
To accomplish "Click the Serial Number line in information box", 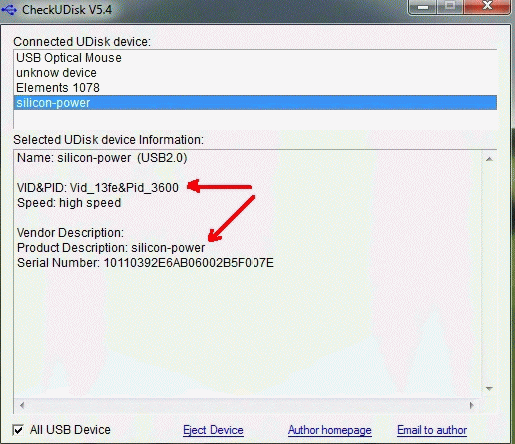I will pos(145,263).
